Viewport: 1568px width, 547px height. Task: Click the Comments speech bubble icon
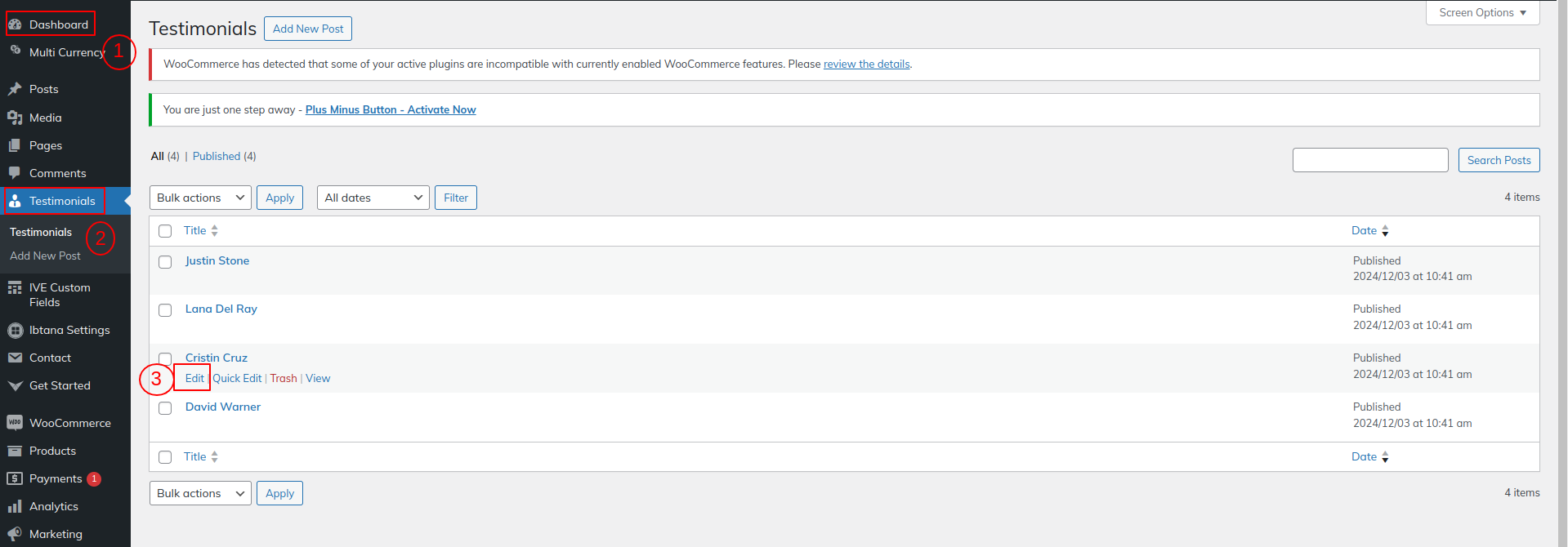tap(15, 173)
